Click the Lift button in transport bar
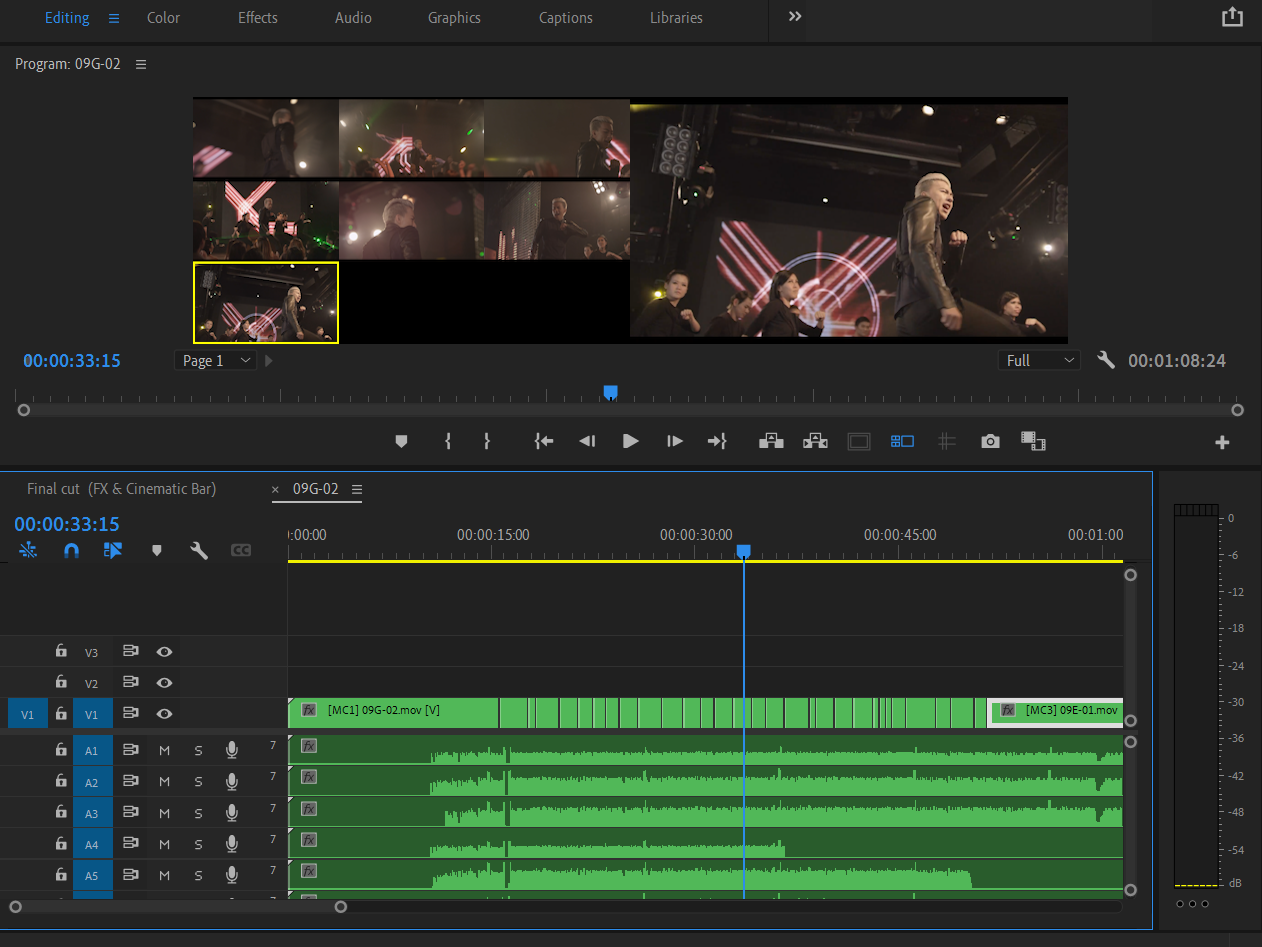The width and height of the screenshot is (1262, 947). tap(771, 441)
